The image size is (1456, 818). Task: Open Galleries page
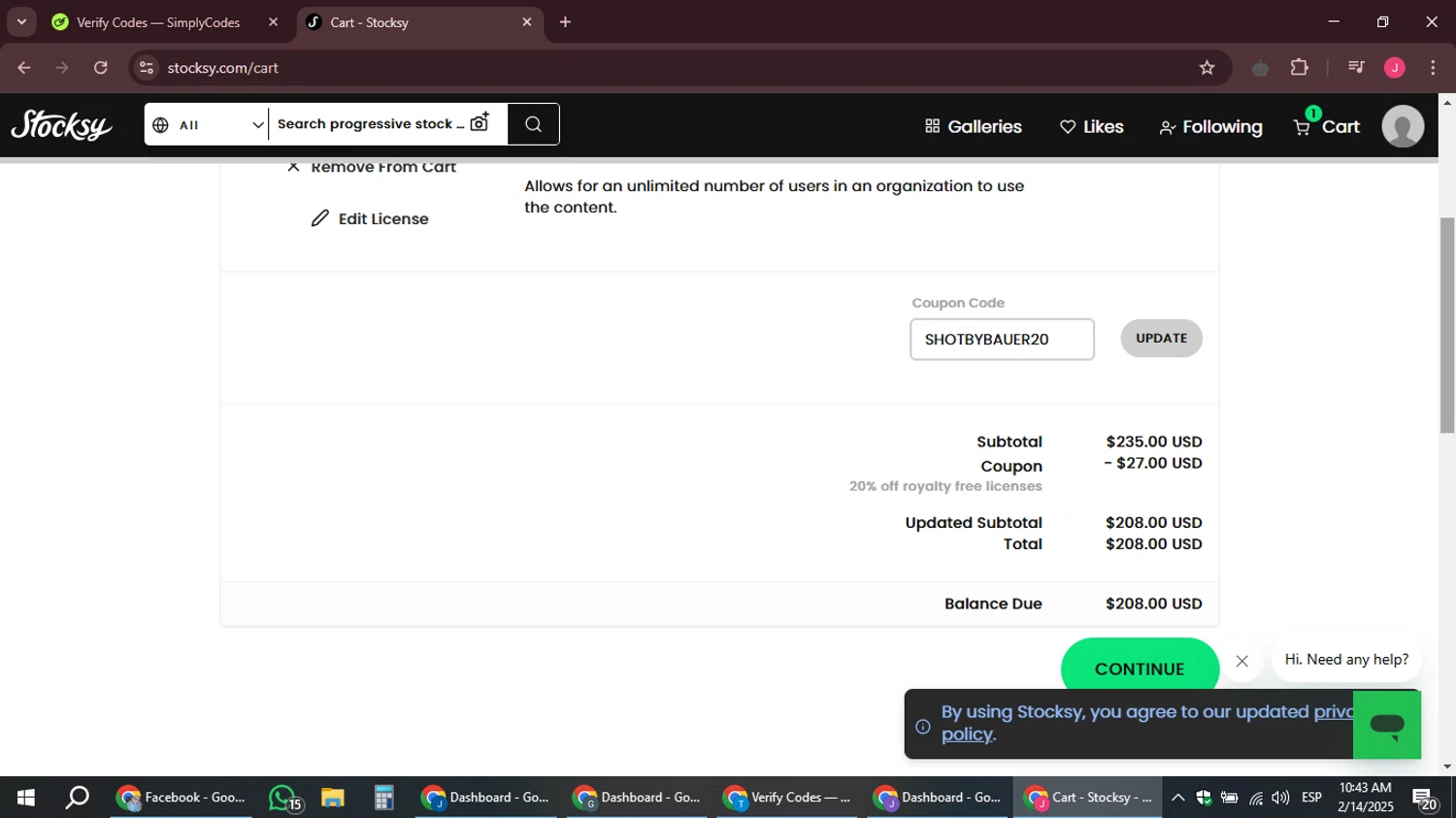tap(973, 126)
